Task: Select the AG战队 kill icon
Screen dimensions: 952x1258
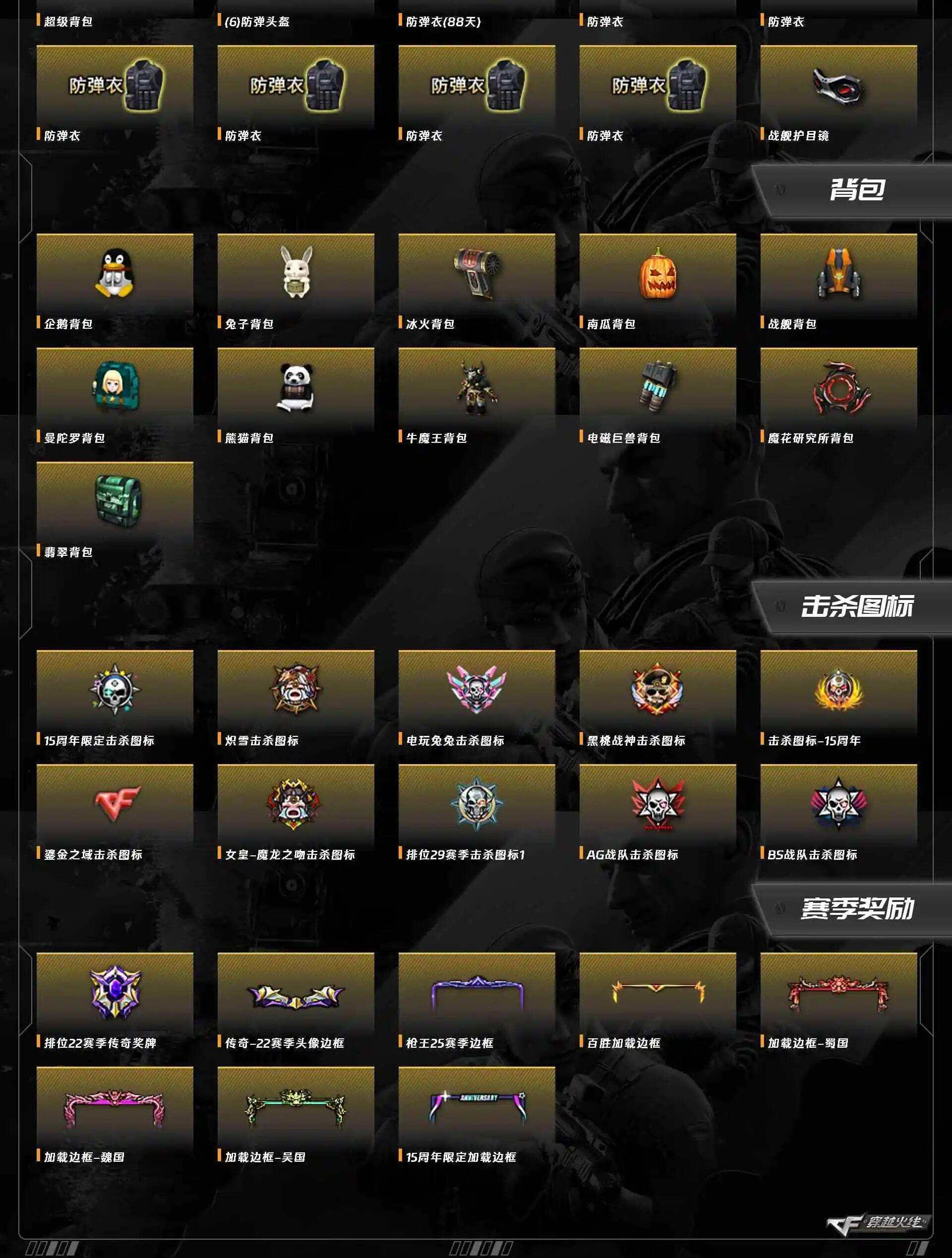Action: click(x=657, y=803)
